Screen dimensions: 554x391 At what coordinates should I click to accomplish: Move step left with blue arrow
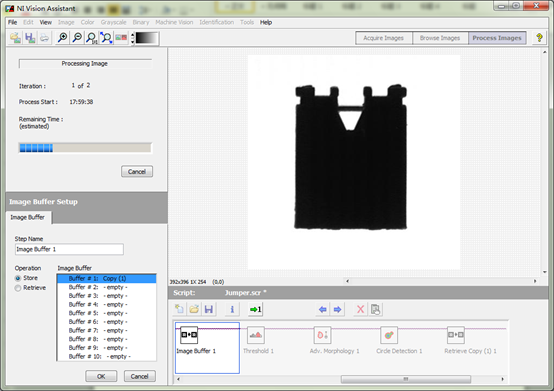click(x=322, y=309)
